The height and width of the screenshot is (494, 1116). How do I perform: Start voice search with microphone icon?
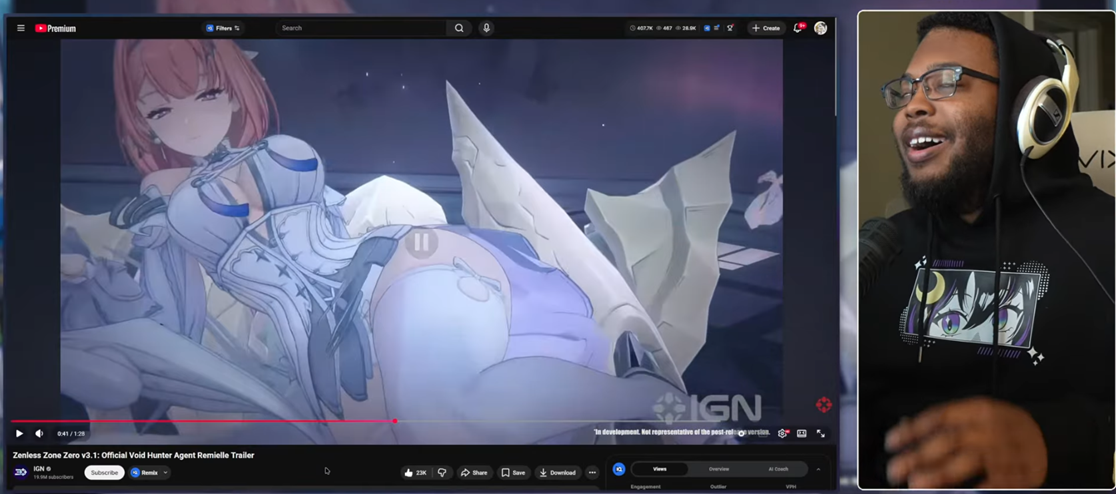(486, 28)
